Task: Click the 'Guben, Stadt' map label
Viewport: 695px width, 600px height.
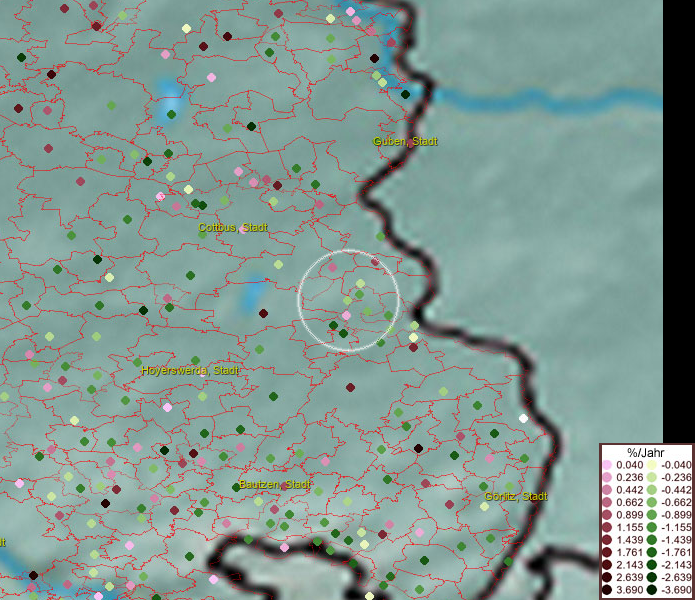Action: 405,141
